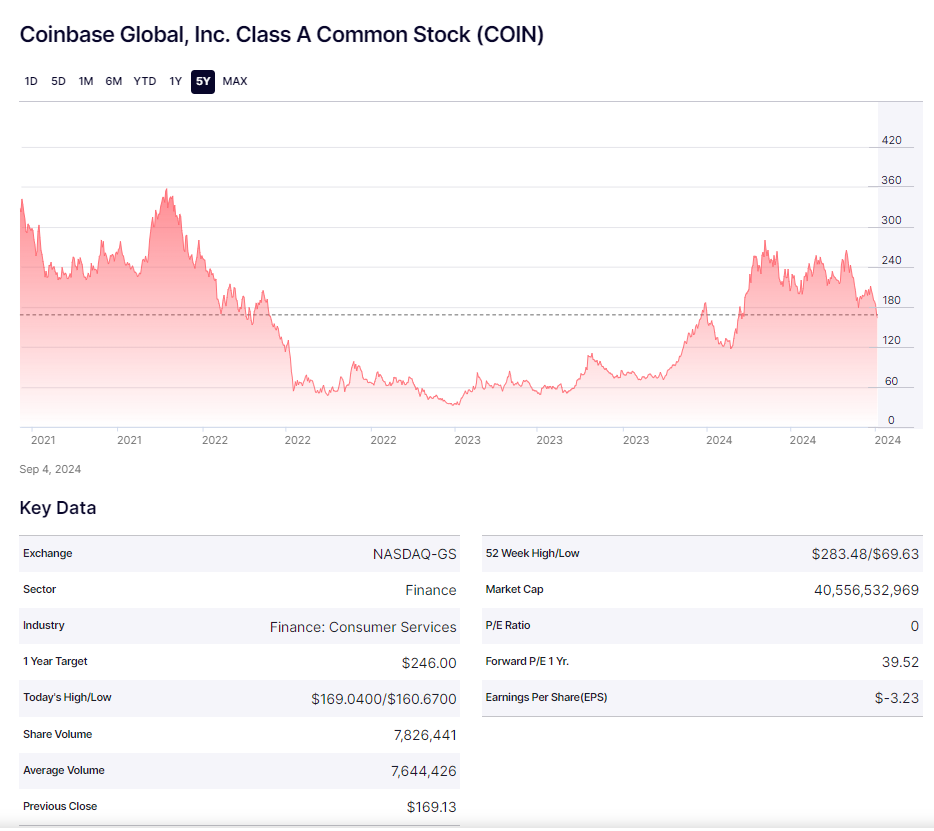Click the EPS value $-3.23
The width and height of the screenshot is (934, 831).
click(896, 698)
